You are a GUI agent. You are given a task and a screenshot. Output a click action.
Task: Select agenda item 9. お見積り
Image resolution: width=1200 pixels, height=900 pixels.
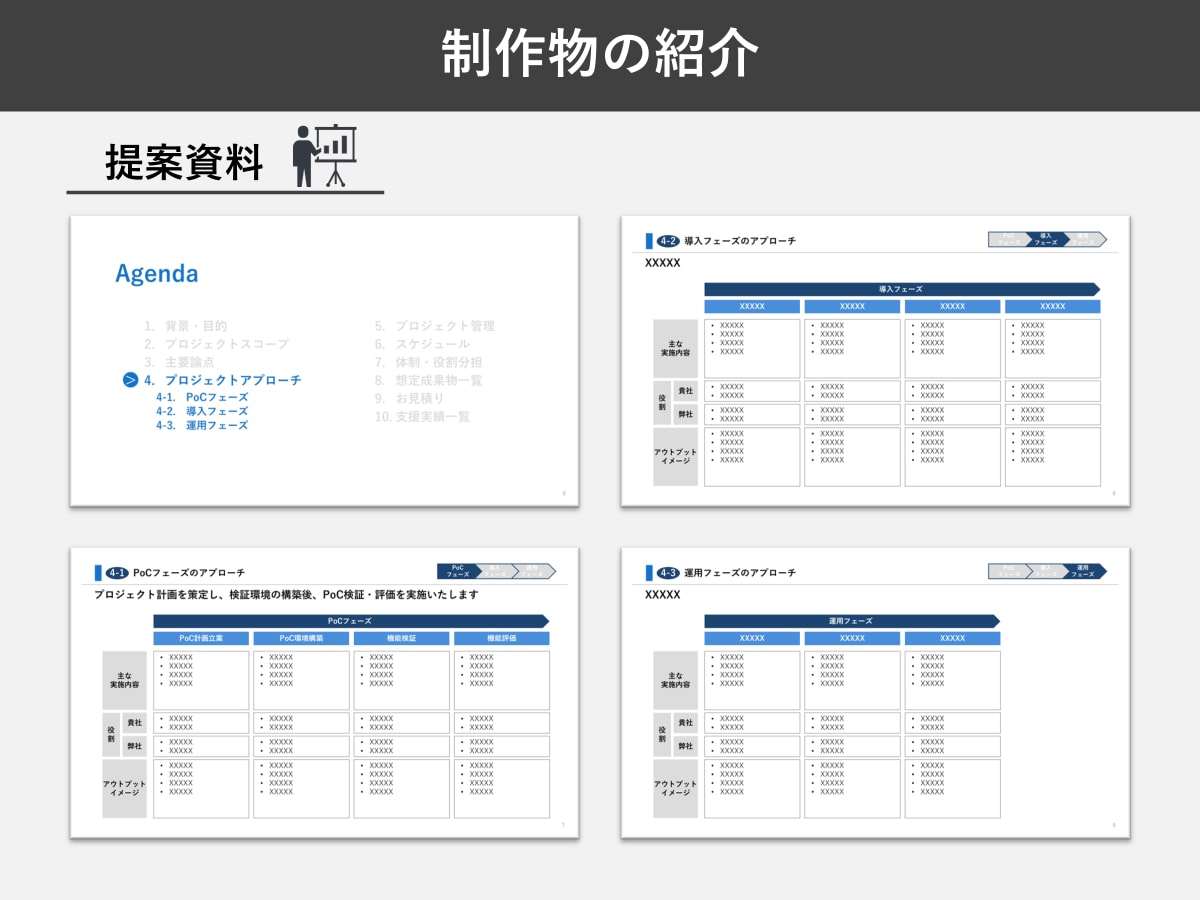click(410, 398)
